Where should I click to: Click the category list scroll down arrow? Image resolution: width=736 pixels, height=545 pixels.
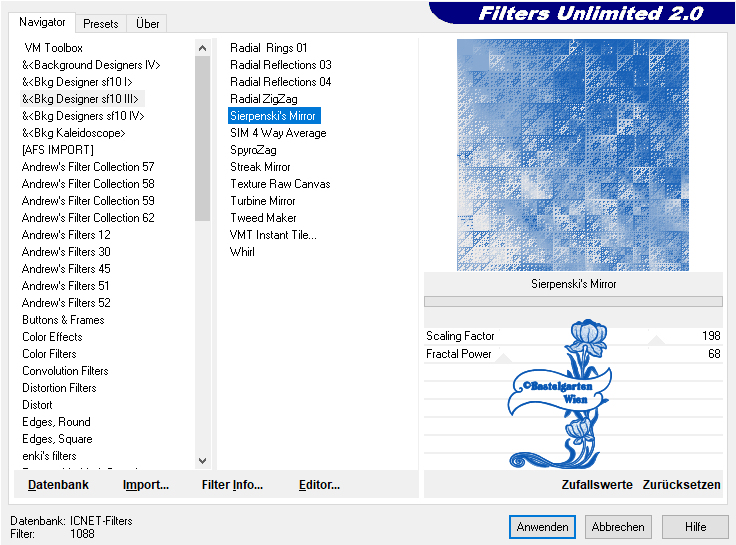(202, 461)
